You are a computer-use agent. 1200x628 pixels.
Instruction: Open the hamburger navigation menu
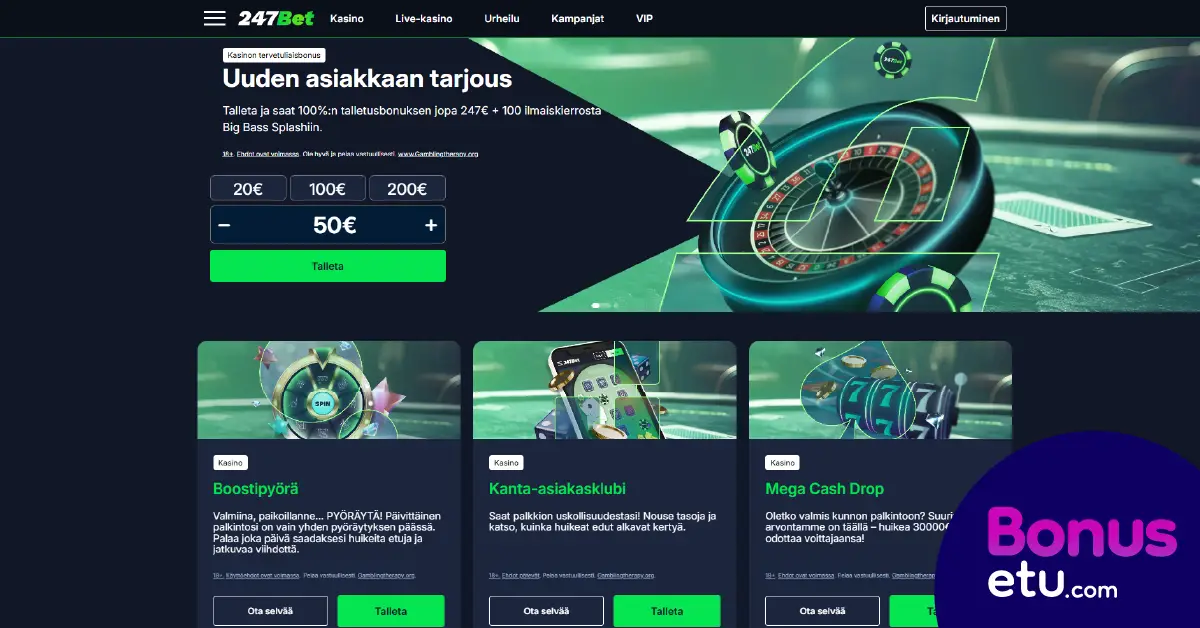pyautogui.click(x=214, y=18)
